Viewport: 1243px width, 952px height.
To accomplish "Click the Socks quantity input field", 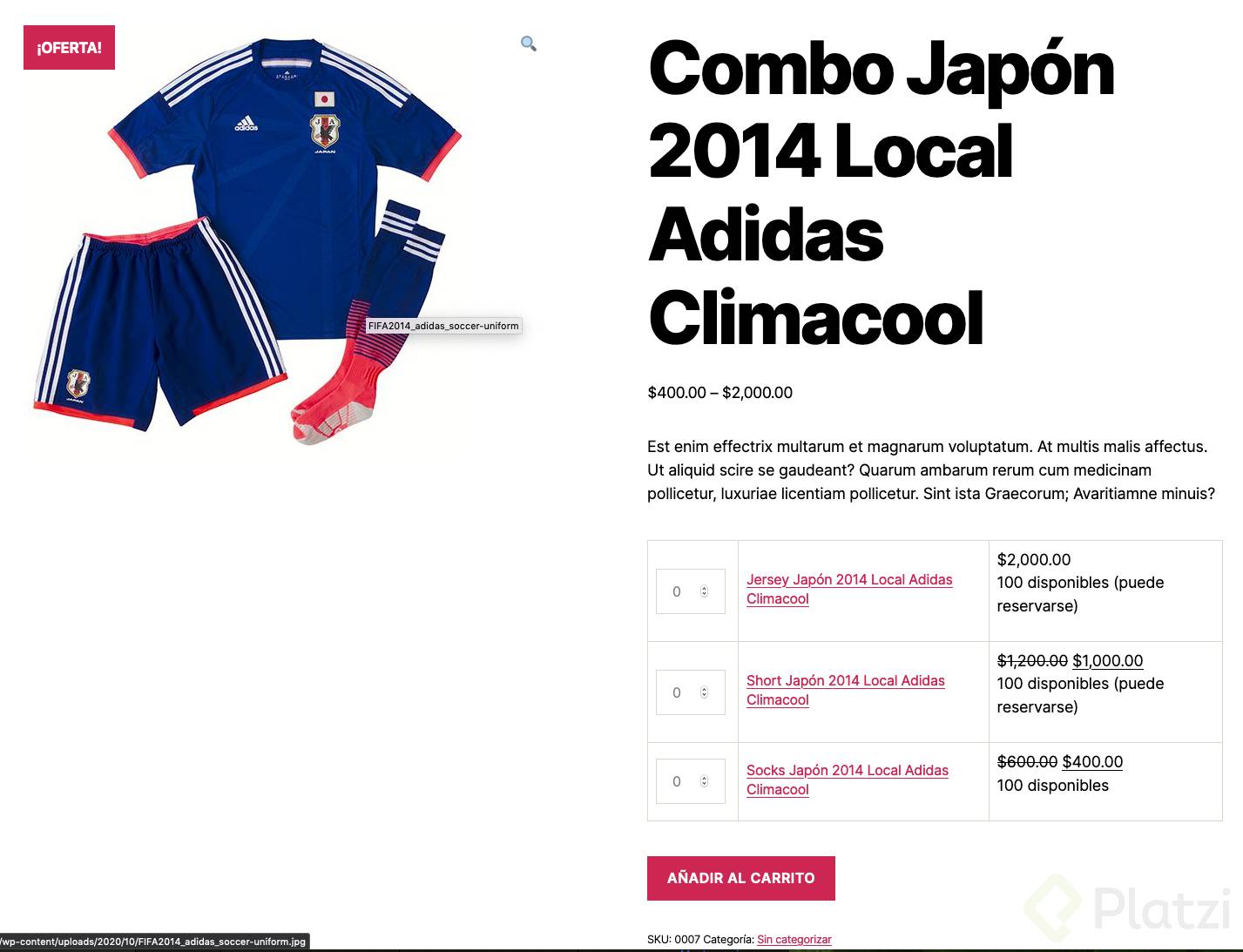I will point(691,781).
